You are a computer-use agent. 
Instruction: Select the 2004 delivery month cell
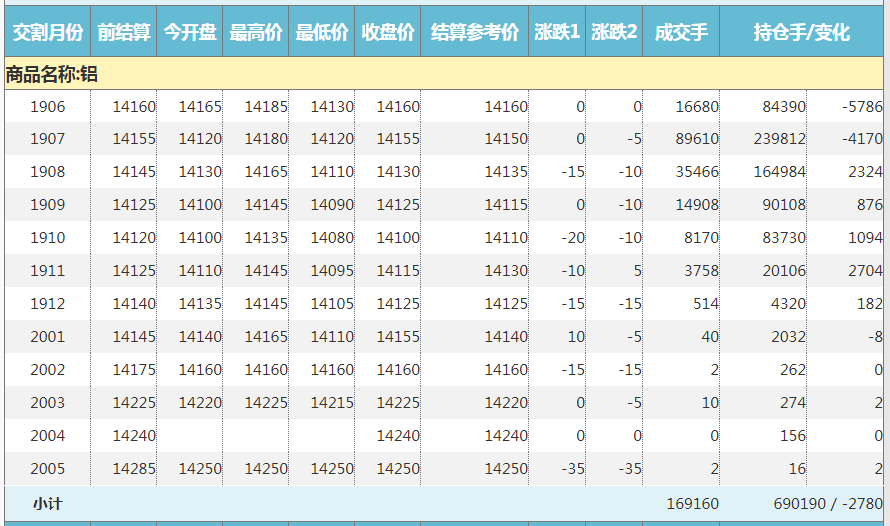pyautogui.click(x=48, y=436)
